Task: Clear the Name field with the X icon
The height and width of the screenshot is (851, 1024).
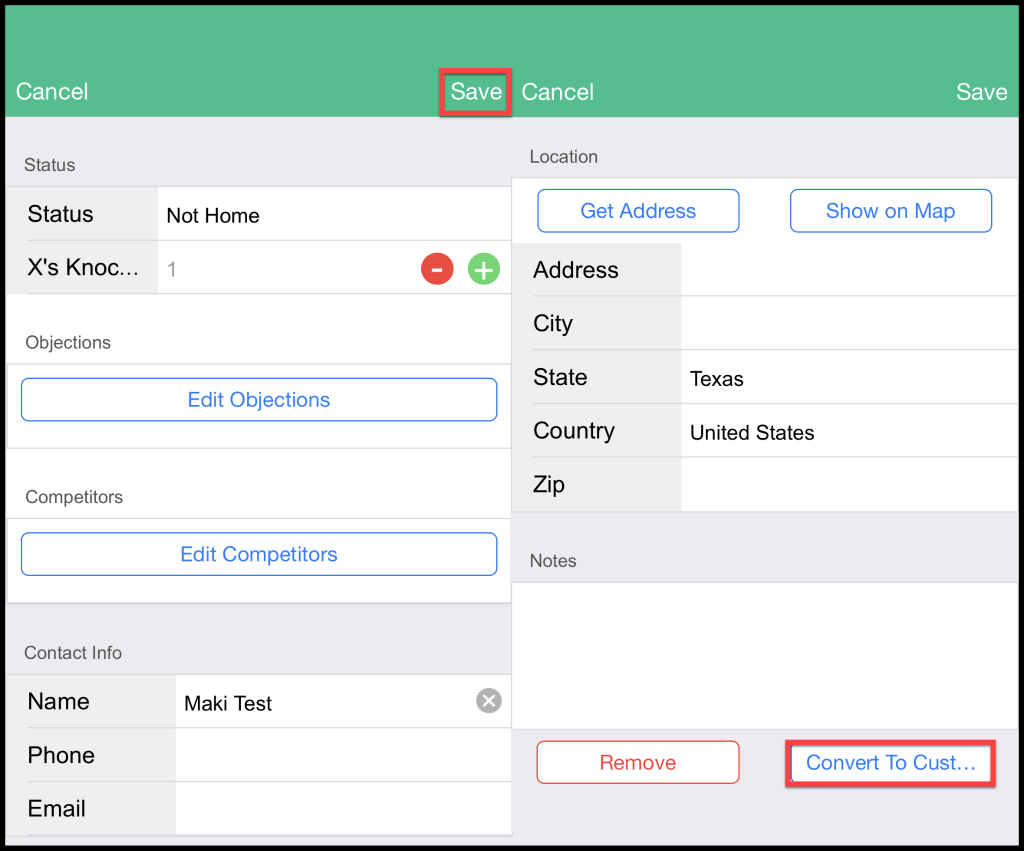Action: [488, 701]
